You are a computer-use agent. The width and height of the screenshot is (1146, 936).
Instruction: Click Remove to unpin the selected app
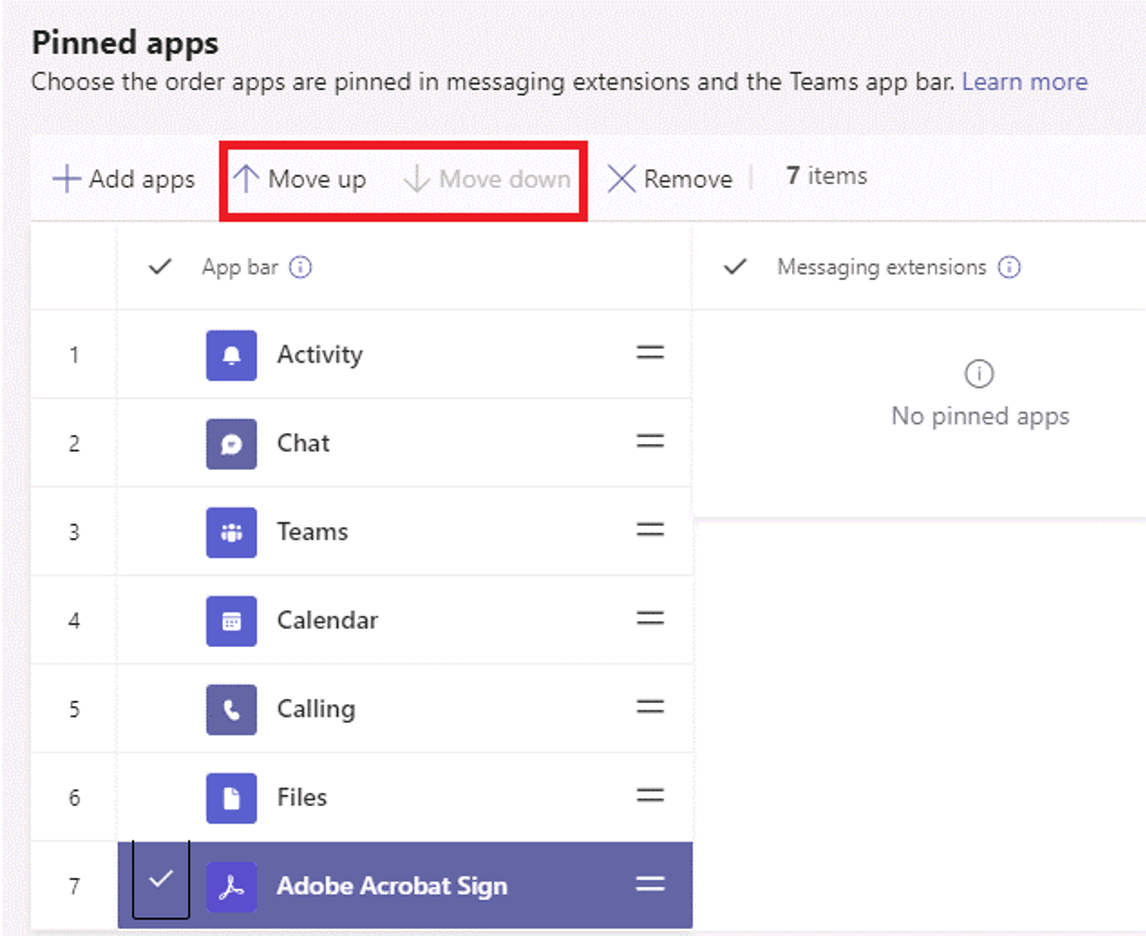click(671, 178)
